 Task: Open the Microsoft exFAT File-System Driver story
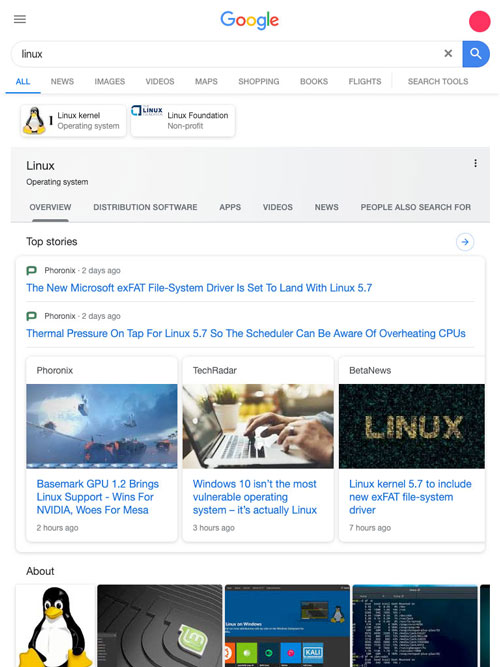coord(199,288)
